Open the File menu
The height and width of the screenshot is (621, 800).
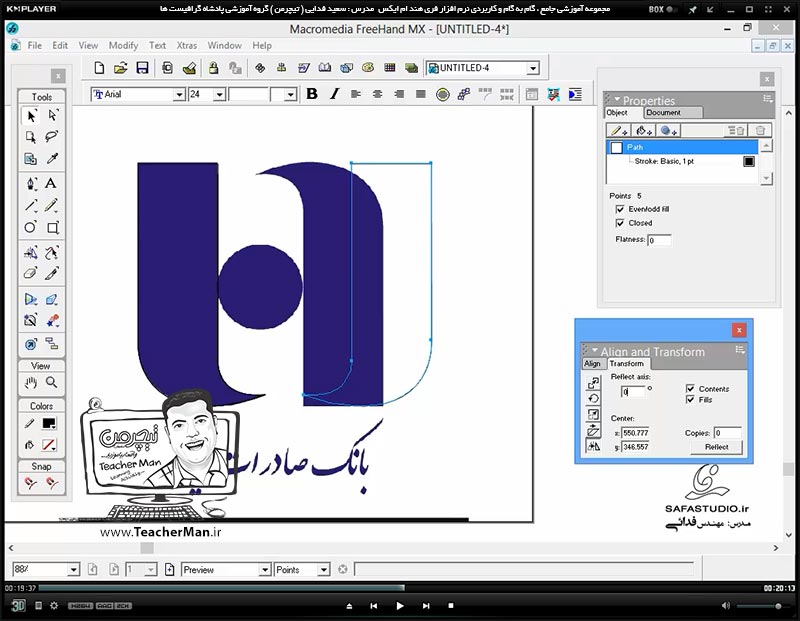pyautogui.click(x=35, y=45)
